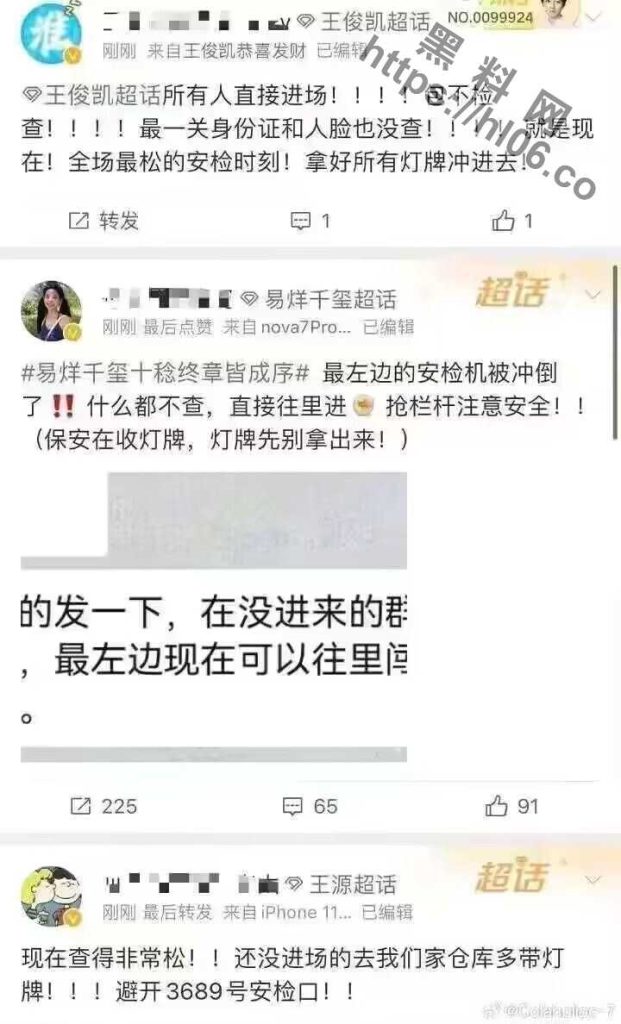The height and width of the screenshot is (1024, 621).
Task: Open the 王源超话 topic tag
Action: coord(341,885)
